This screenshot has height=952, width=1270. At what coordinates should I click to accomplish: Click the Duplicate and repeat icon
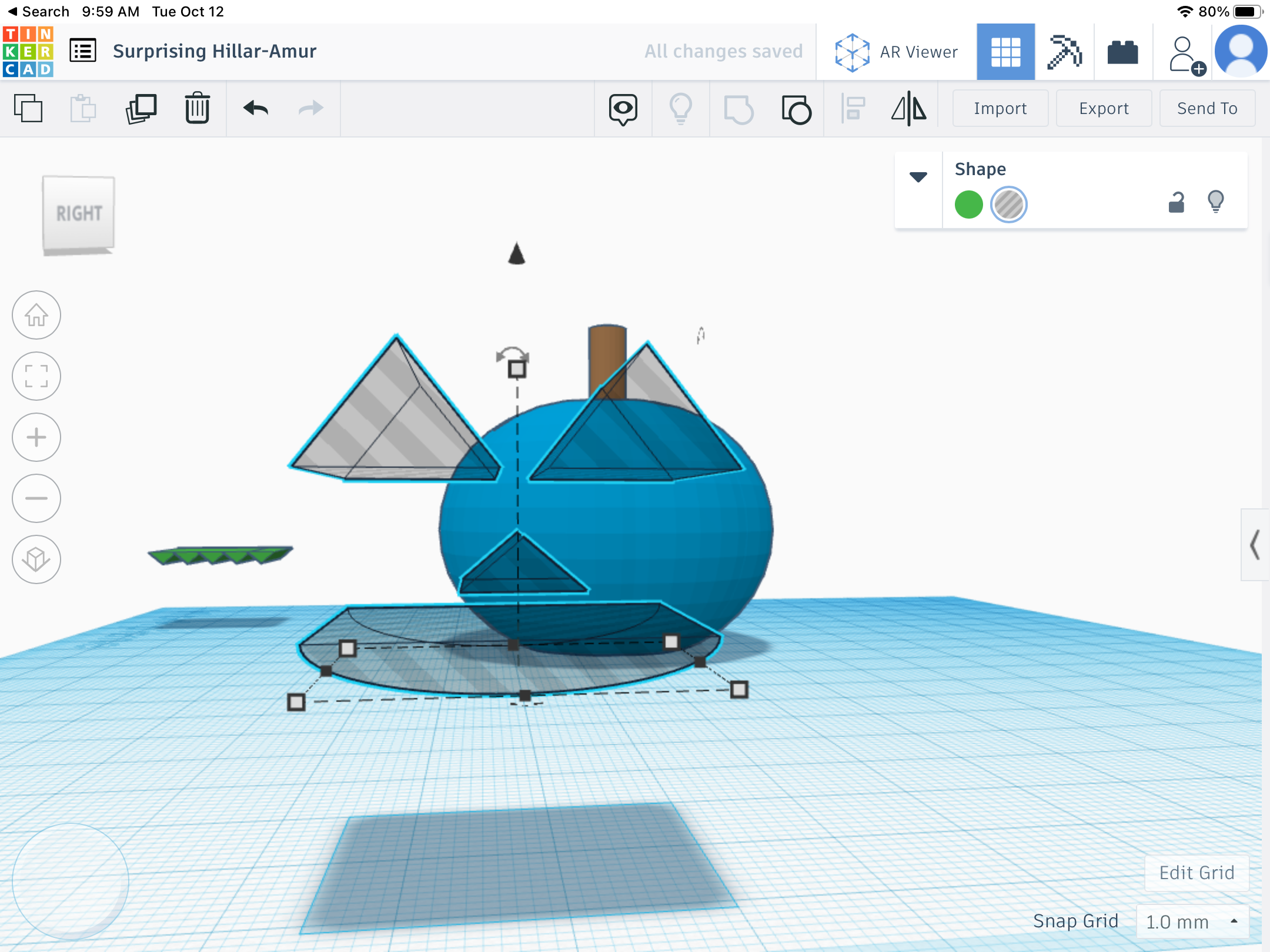141,109
